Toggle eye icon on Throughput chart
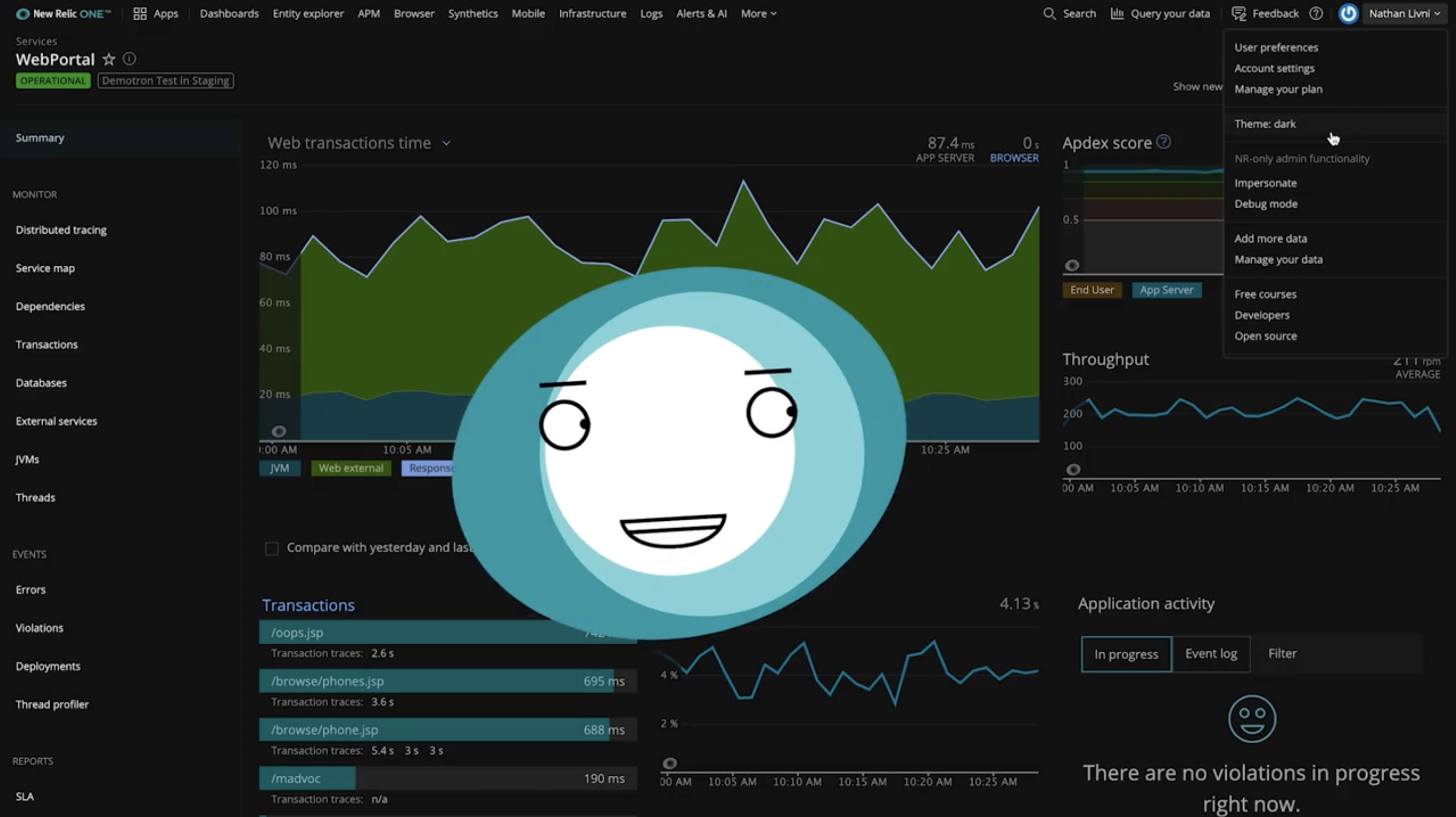The height and width of the screenshot is (817, 1456). point(1073,469)
